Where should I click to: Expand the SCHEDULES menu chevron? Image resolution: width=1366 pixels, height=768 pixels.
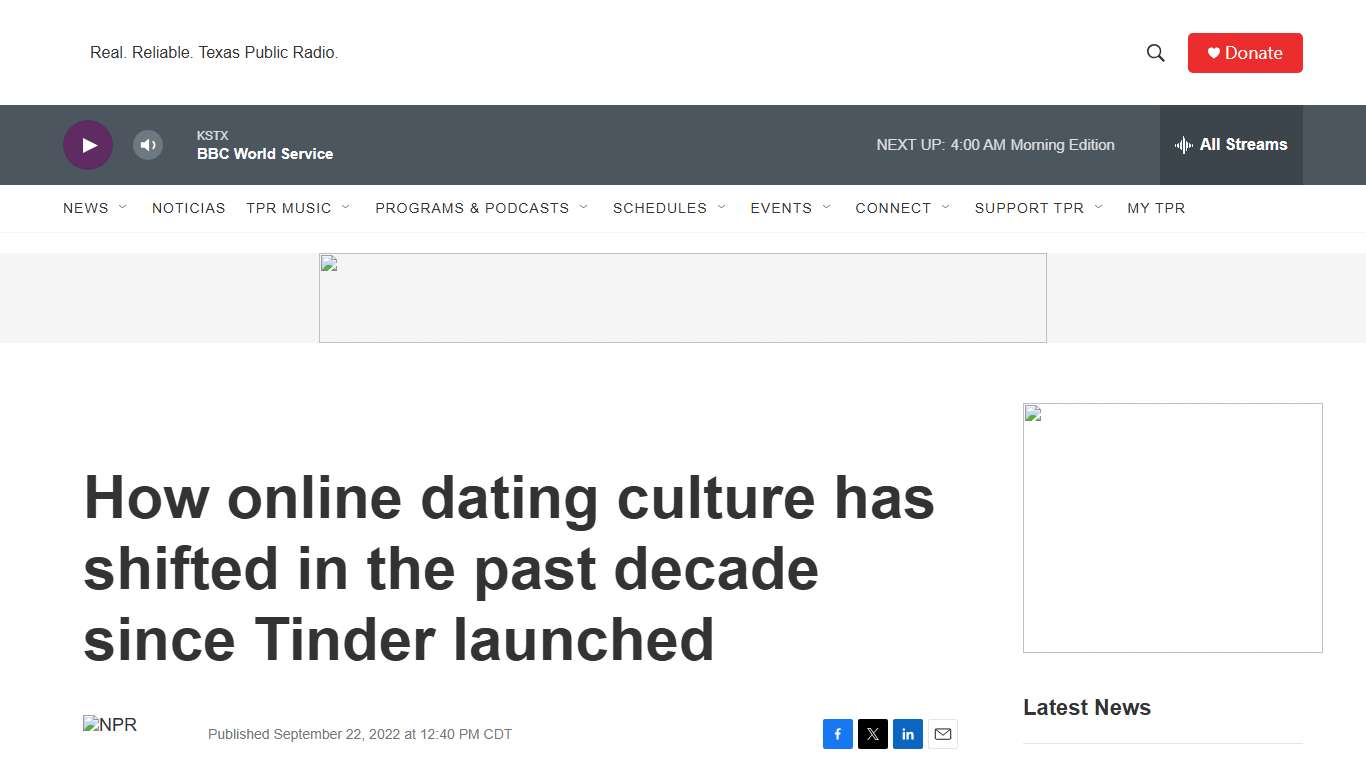coord(723,208)
